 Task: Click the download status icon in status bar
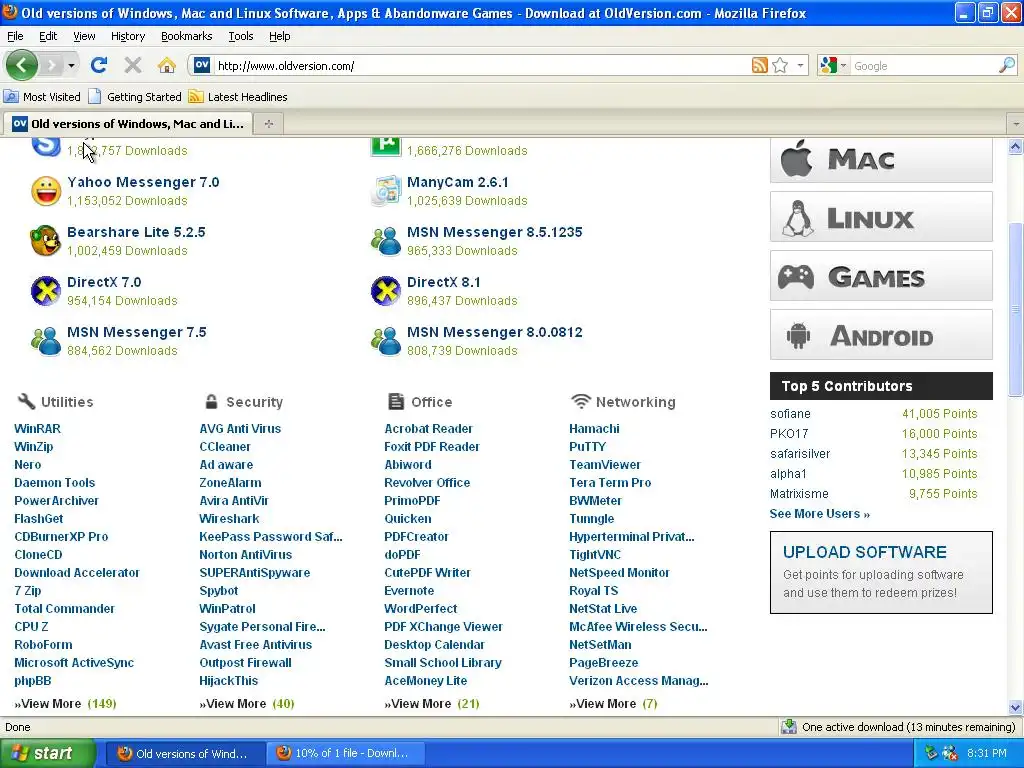pos(789,727)
